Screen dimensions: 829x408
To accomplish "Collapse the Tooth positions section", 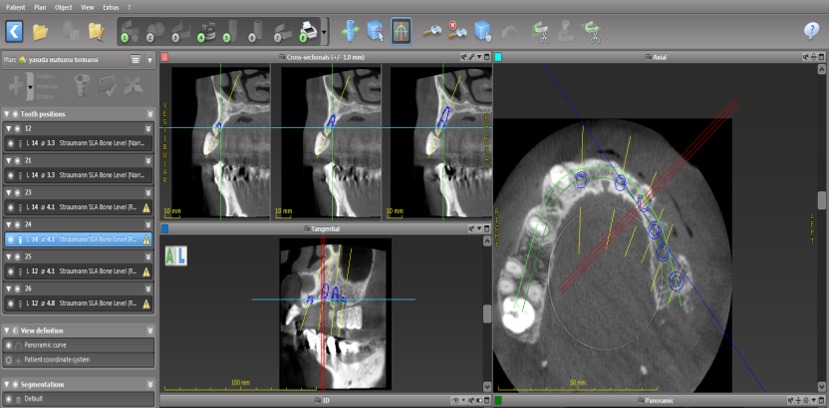I will coord(149,114).
